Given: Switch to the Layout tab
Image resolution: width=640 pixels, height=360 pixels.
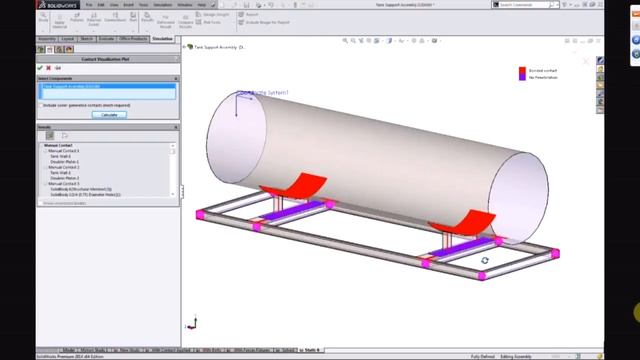Looking at the screenshot, I should click(68, 39).
